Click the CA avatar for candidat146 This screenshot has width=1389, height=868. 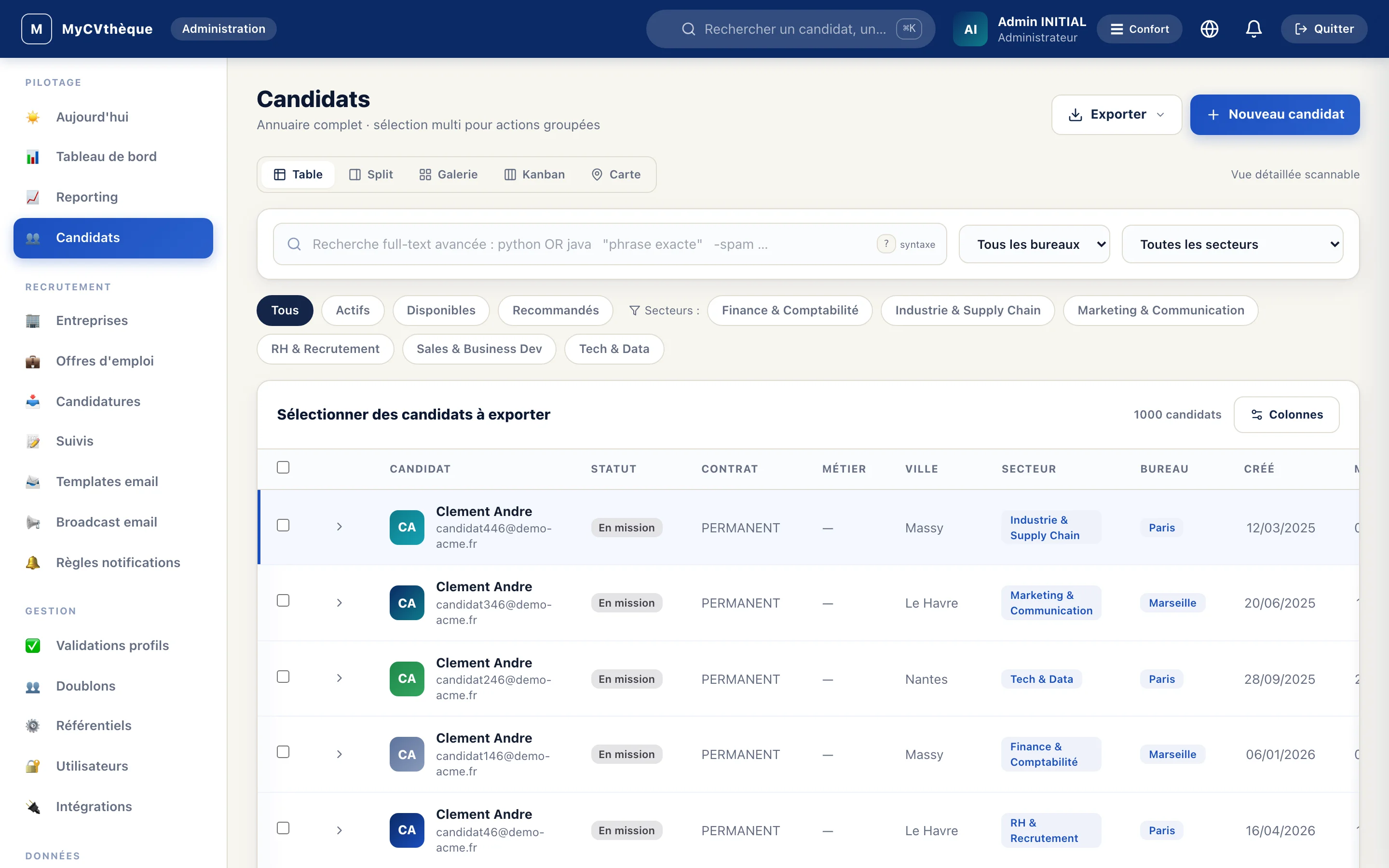[x=407, y=754]
